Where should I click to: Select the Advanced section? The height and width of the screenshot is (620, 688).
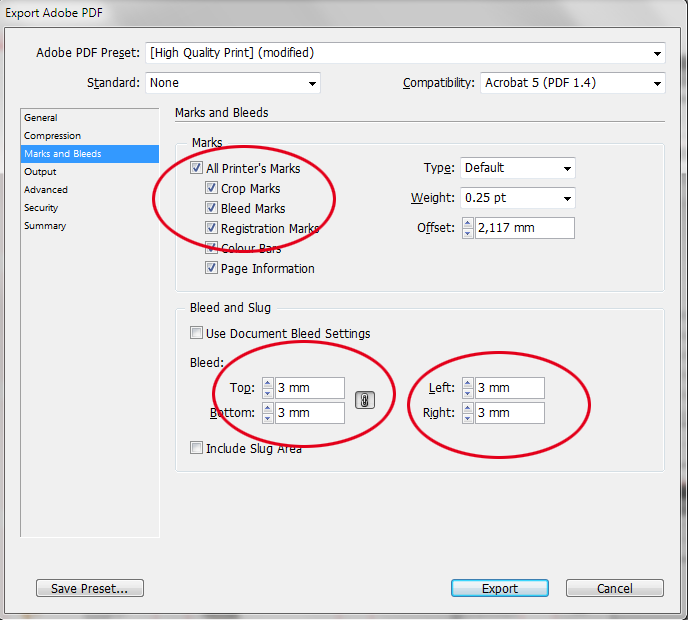point(90,190)
